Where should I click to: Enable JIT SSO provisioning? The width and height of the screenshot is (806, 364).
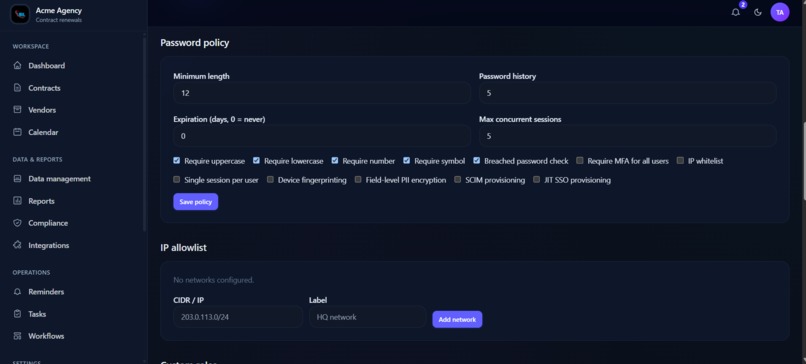tap(537, 180)
